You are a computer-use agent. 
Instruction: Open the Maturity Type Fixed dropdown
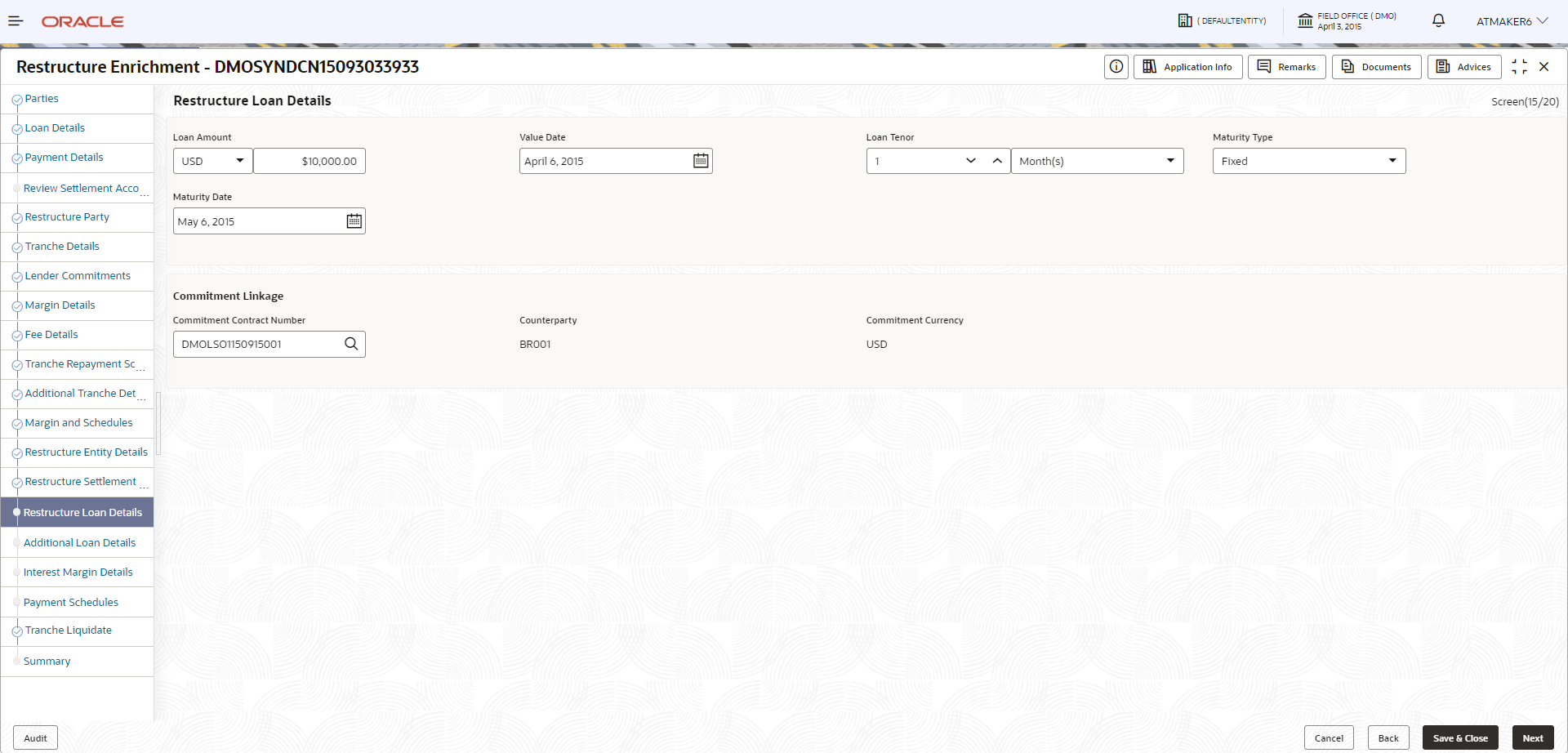(1309, 161)
